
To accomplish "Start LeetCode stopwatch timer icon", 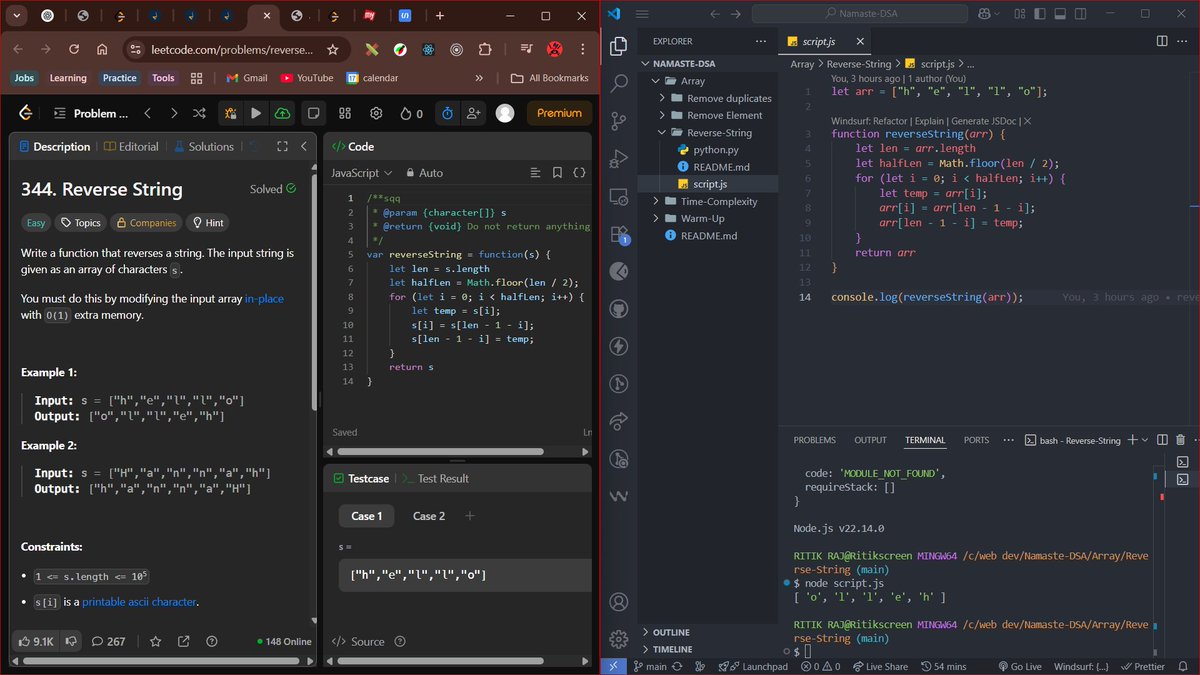I will coord(448,113).
